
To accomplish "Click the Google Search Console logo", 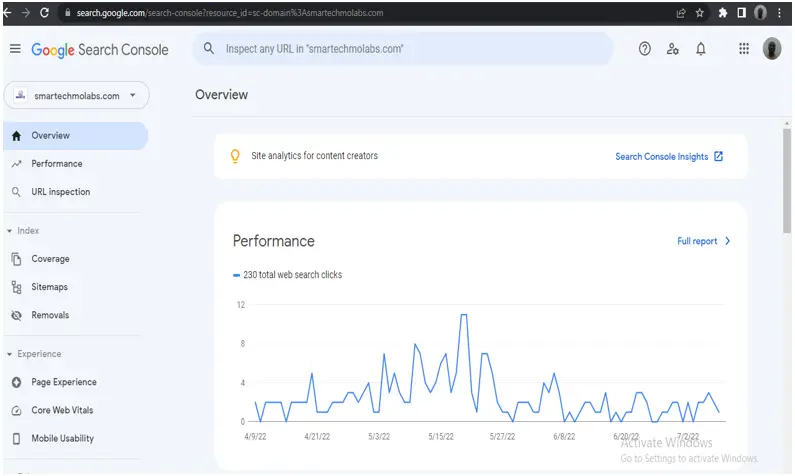I will (100, 50).
